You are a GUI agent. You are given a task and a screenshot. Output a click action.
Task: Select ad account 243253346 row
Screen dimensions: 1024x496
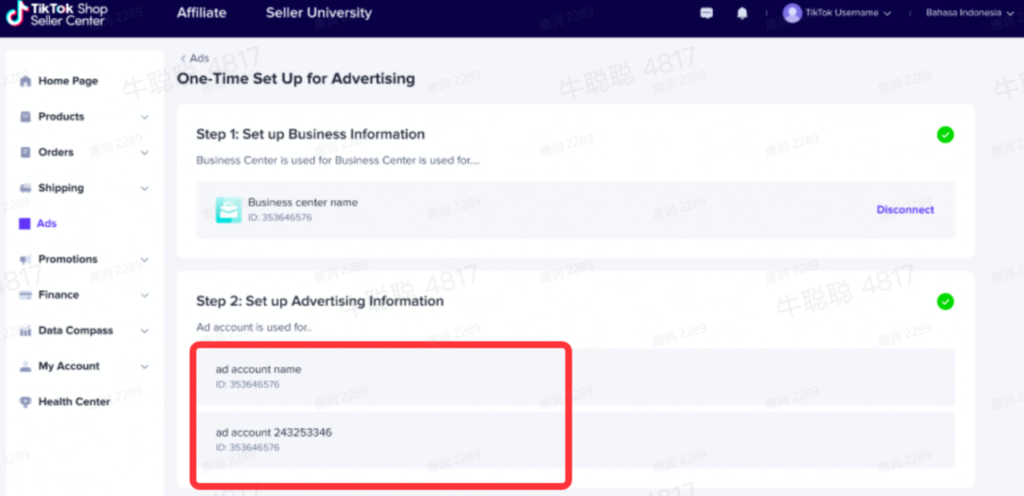point(380,439)
